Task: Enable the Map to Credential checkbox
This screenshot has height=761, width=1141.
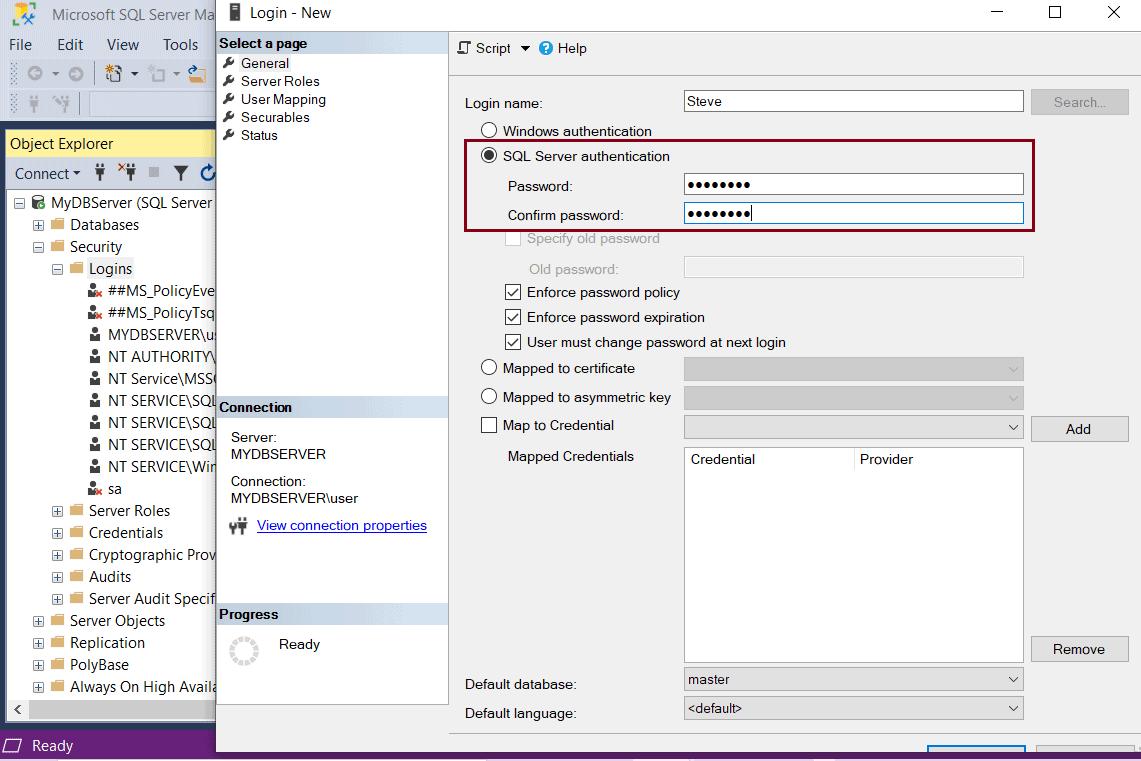Action: 489,425
